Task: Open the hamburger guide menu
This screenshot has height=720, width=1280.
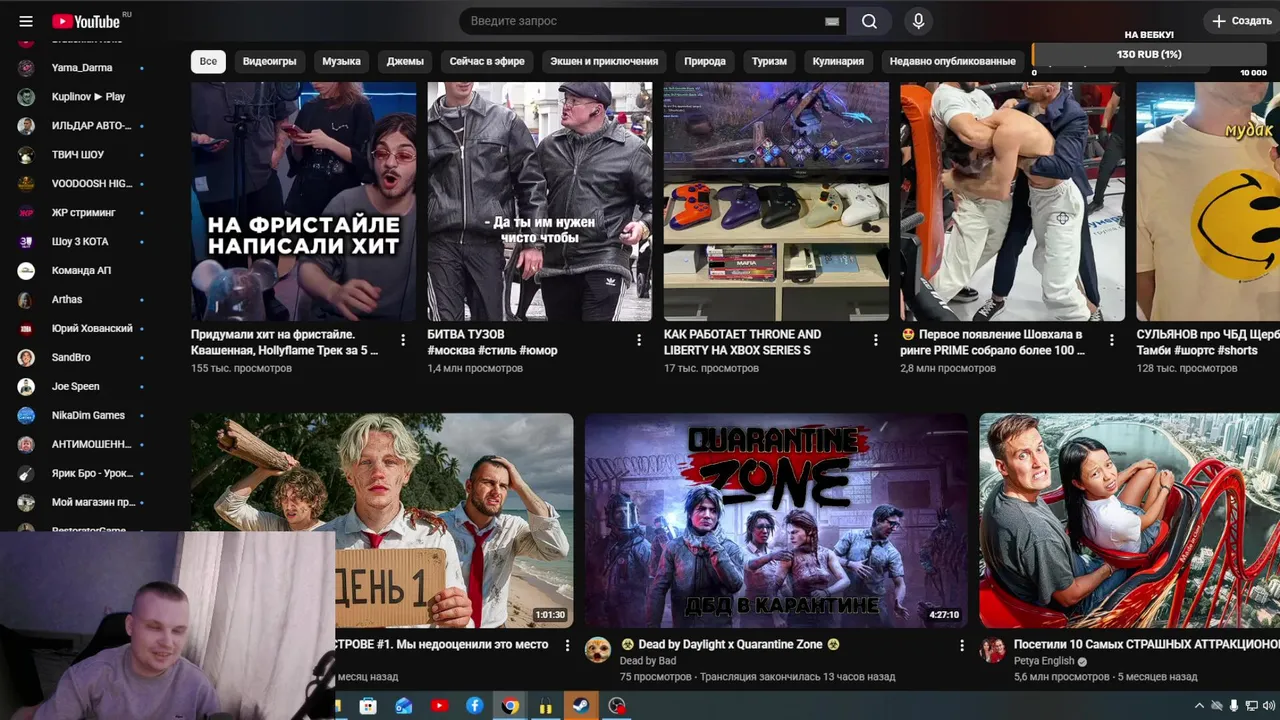Action: click(26, 21)
